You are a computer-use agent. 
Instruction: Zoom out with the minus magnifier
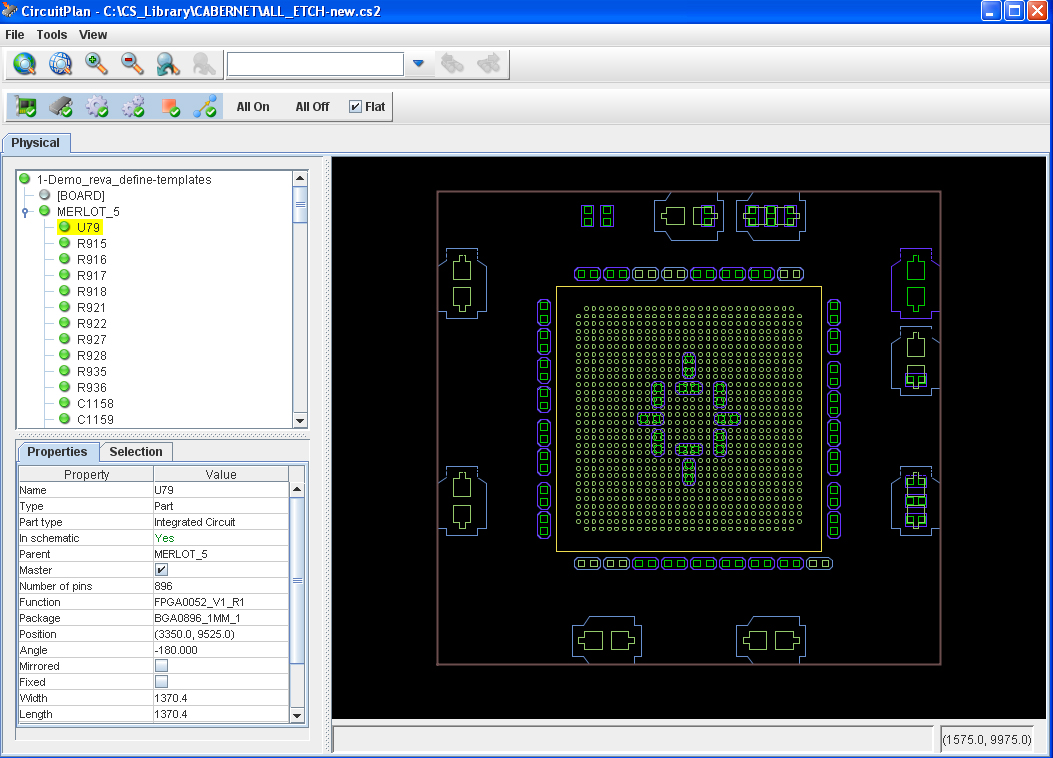tap(132, 64)
